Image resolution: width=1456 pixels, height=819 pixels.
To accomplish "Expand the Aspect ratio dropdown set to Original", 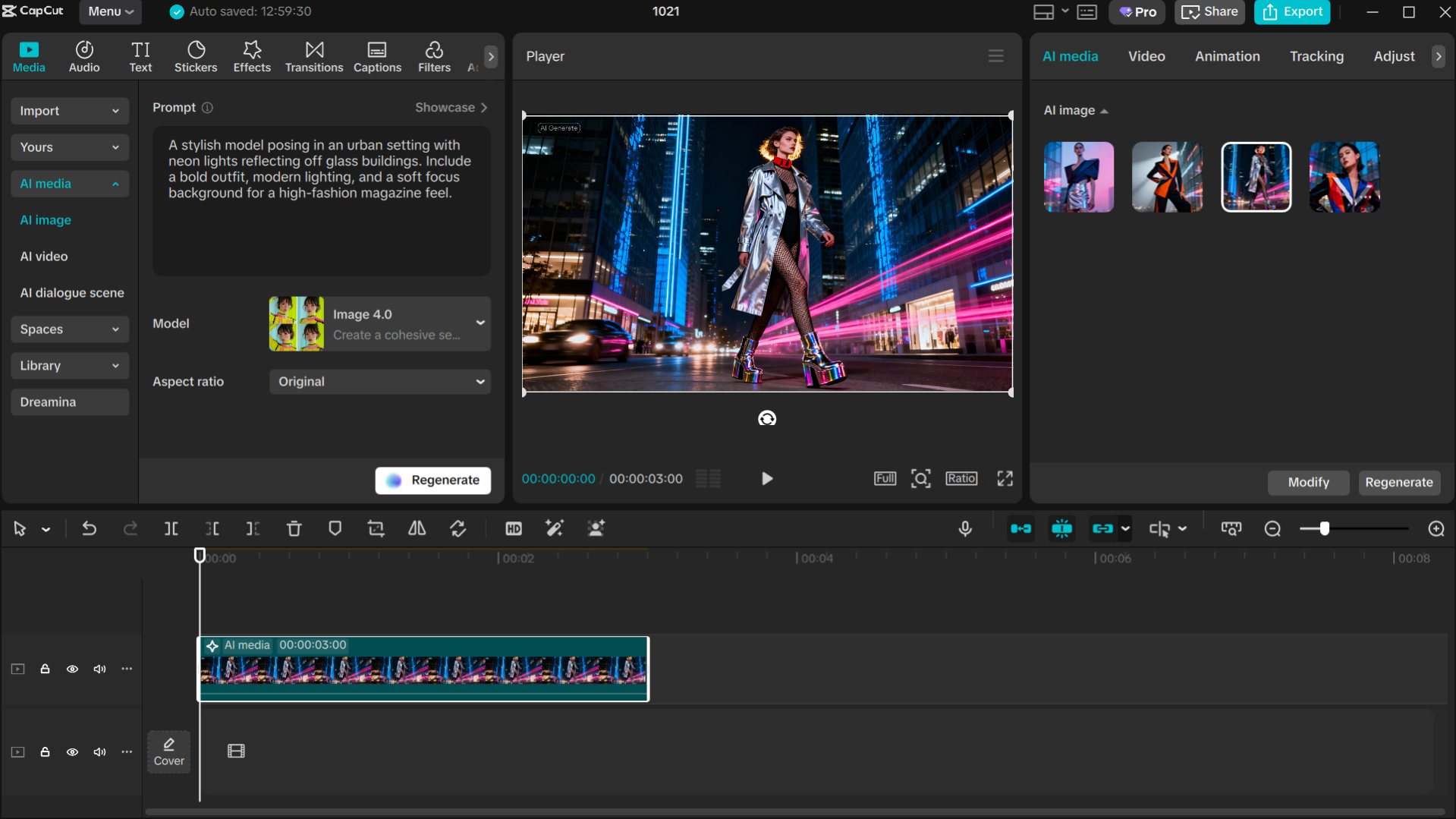I will 379,381.
